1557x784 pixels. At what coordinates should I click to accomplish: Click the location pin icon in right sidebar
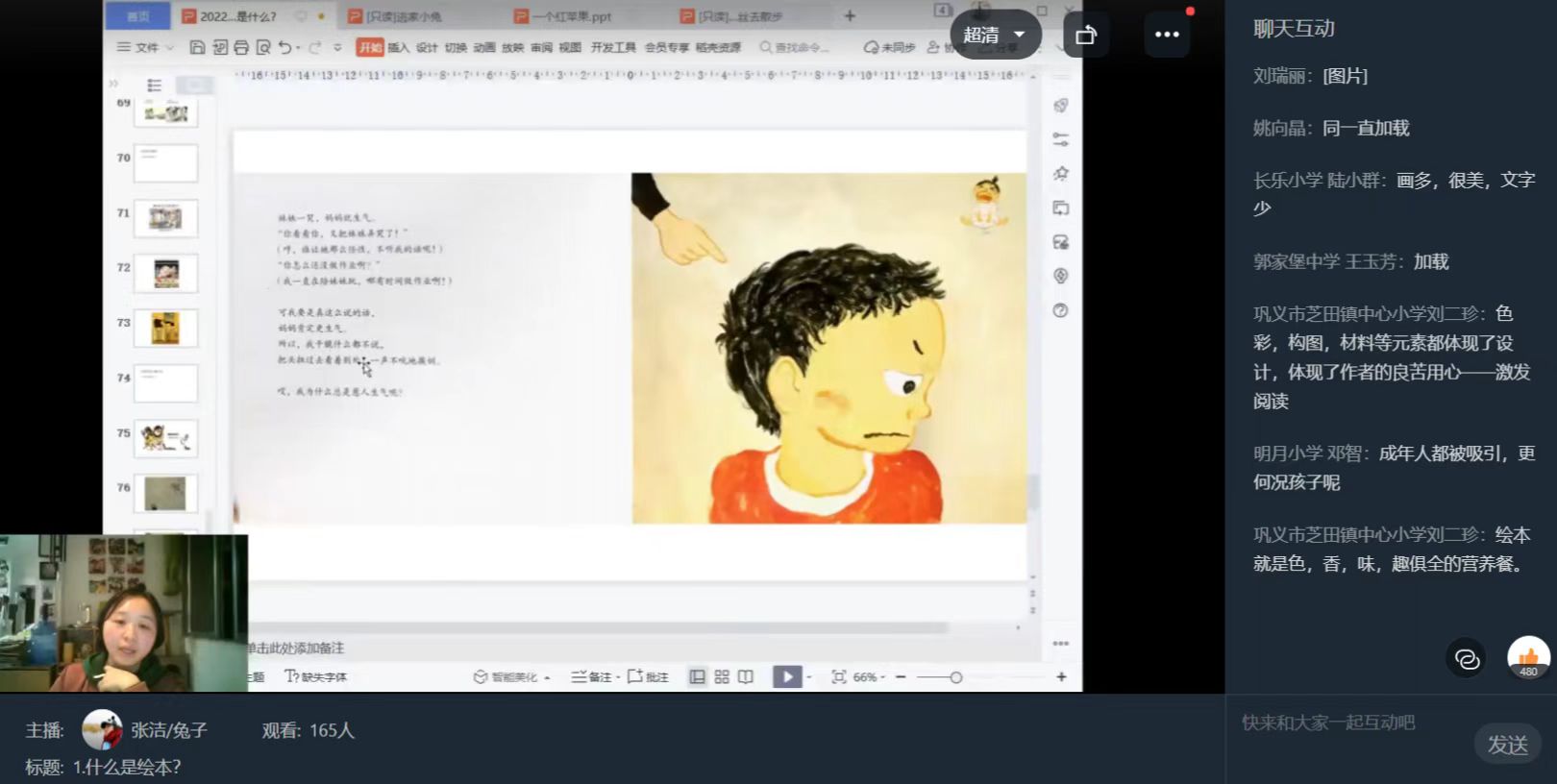pyautogui.click(x=1061, y=276)
